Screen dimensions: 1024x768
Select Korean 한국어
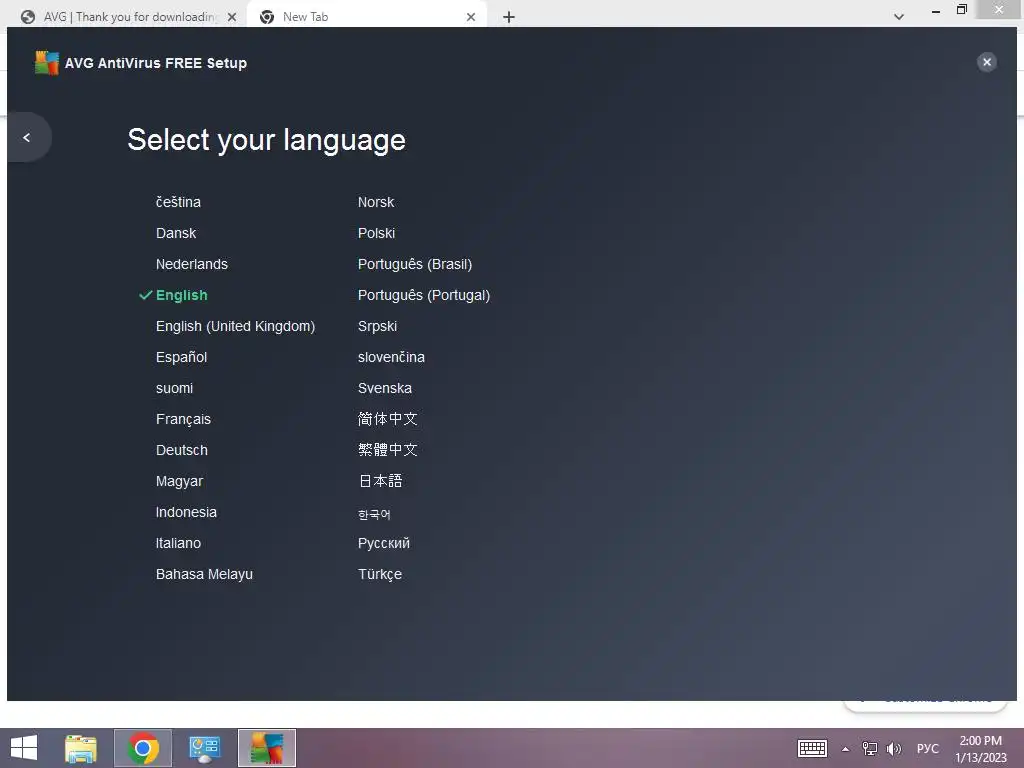click(x=374, y=515)
